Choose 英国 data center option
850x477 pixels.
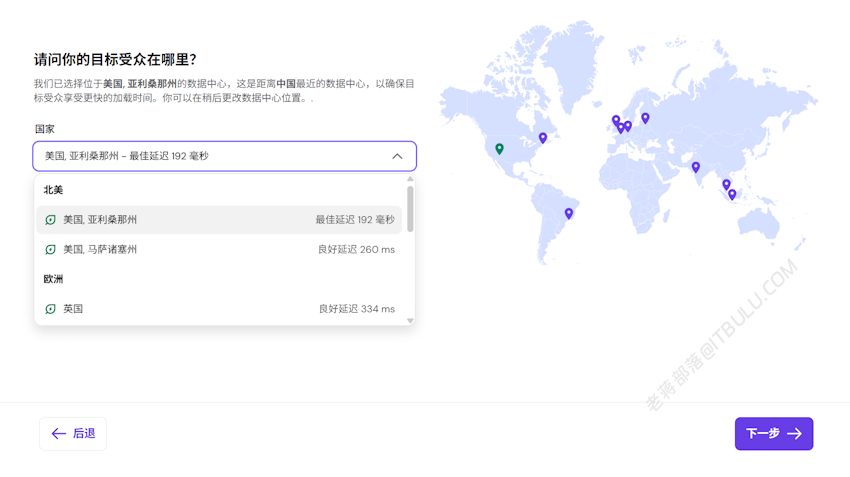tap(219, 308)
